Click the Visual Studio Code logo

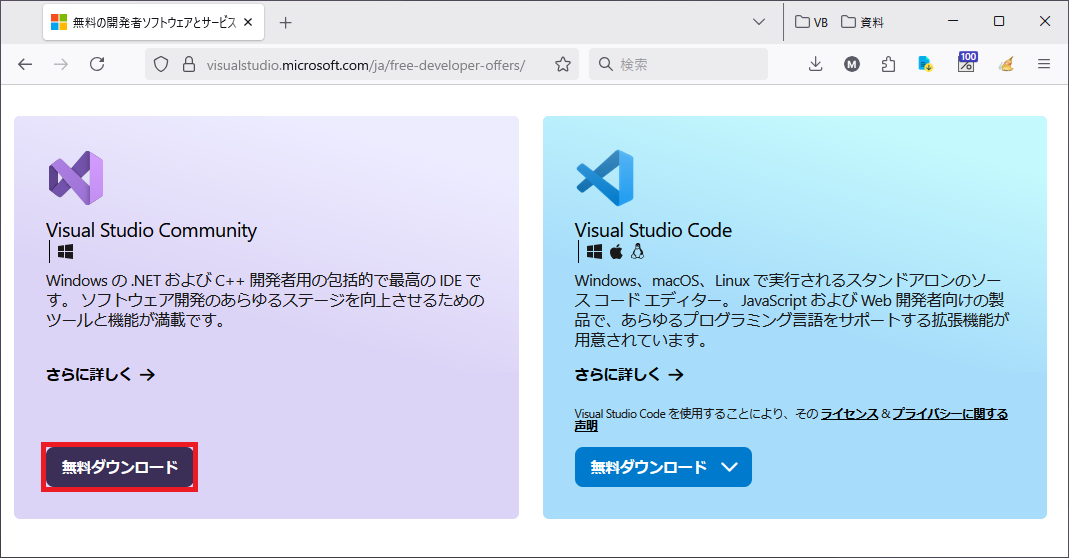point(605,177)
